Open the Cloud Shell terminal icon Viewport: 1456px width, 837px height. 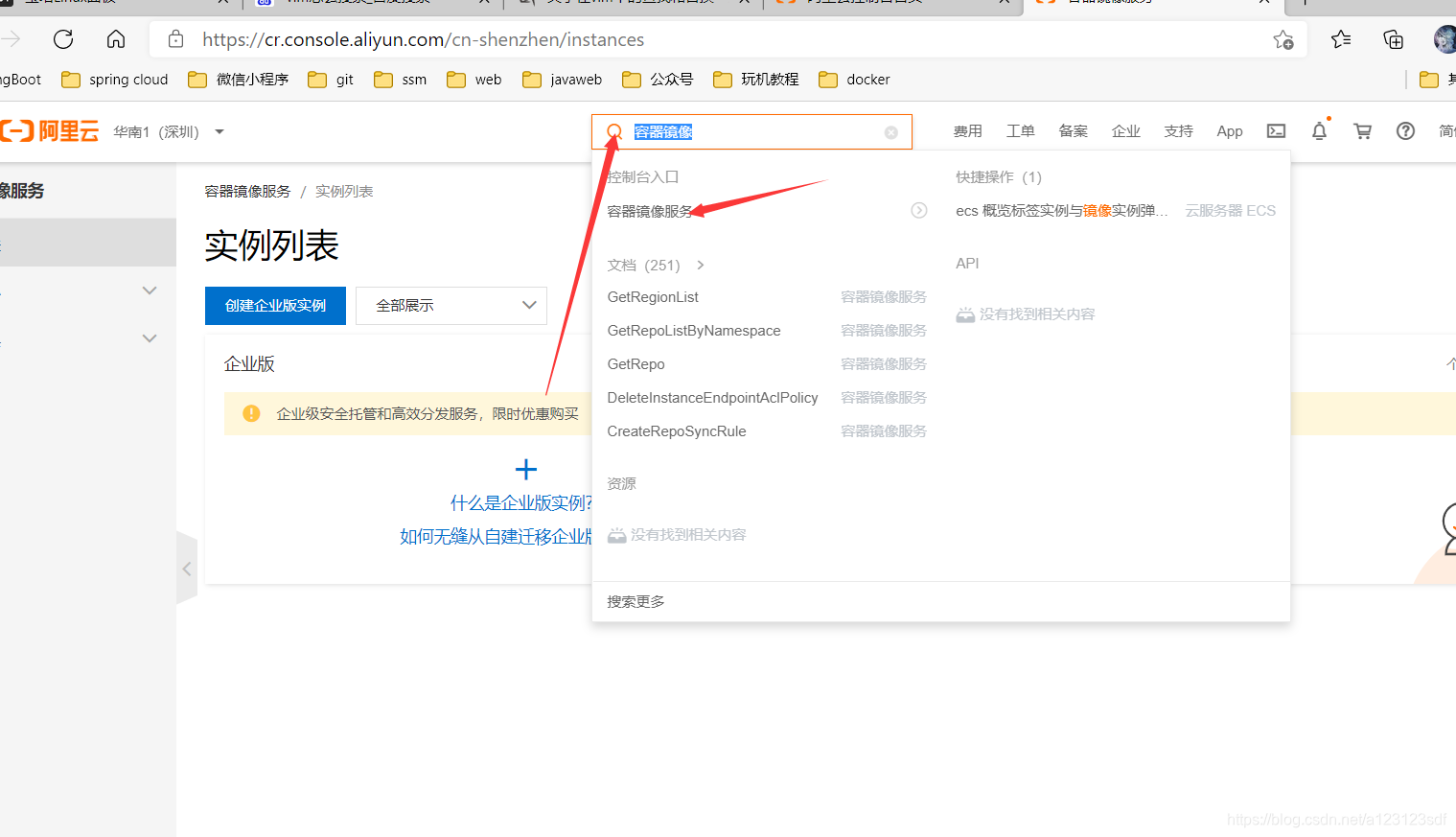(1276, 131)
